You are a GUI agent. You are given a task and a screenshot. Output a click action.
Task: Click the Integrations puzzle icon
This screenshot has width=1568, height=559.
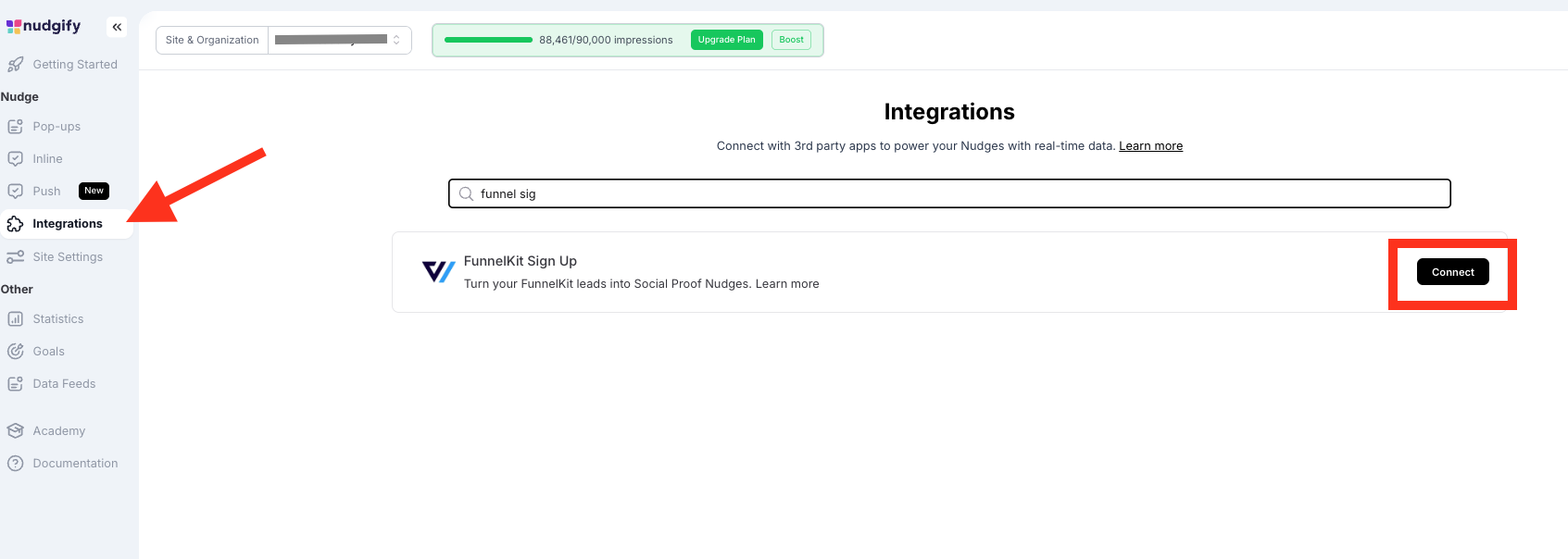point(15,224)
